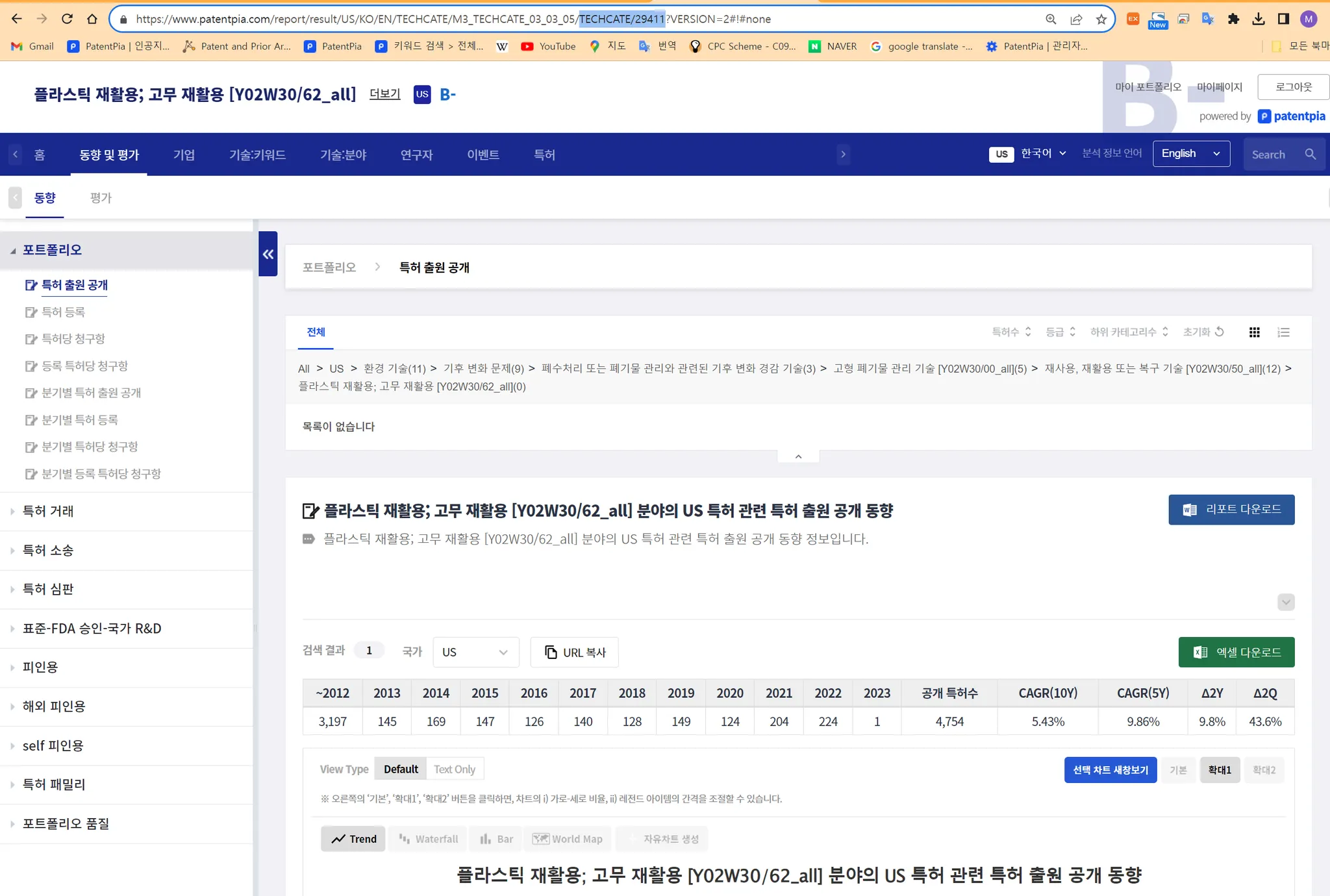Image resolution: width=1330 pixels, height=896 pixels.
Task: Click browser reload icon
Action: coord(67,19)
